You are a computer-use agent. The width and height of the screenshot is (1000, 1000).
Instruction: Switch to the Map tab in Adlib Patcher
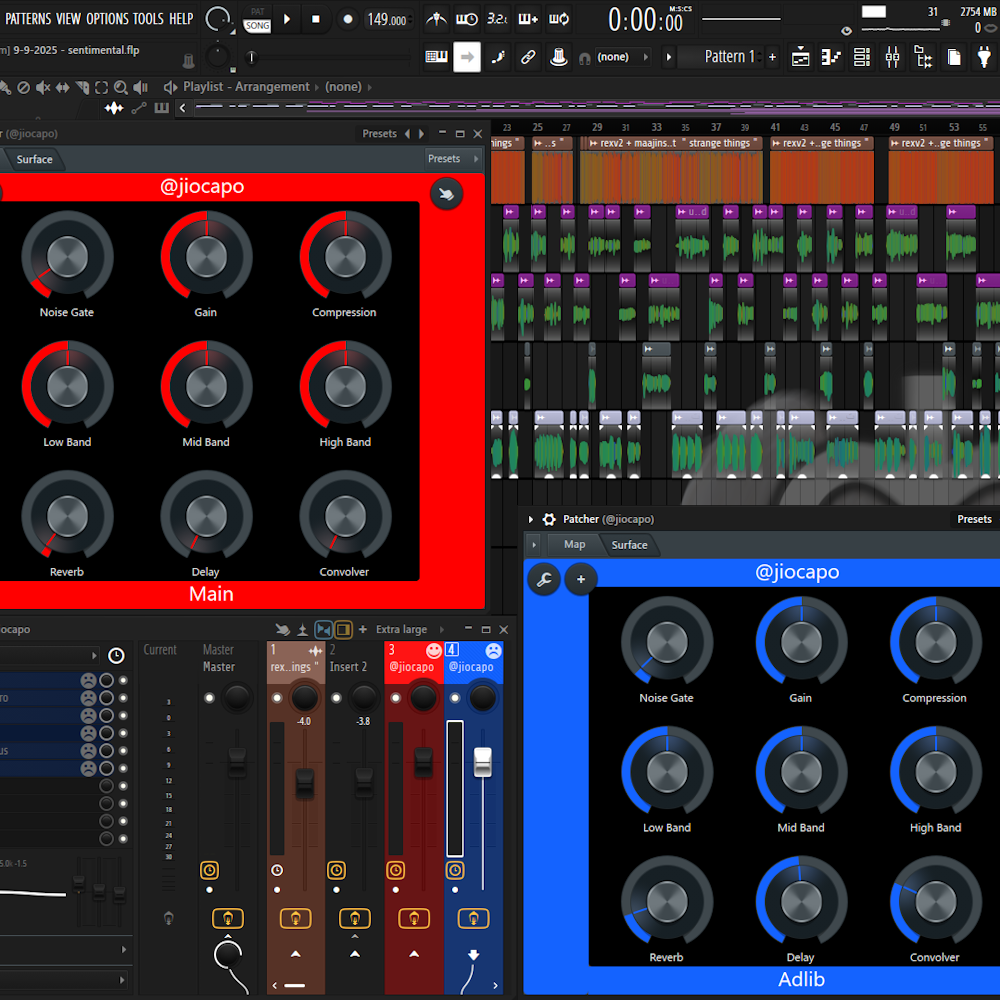click(574, 545)
